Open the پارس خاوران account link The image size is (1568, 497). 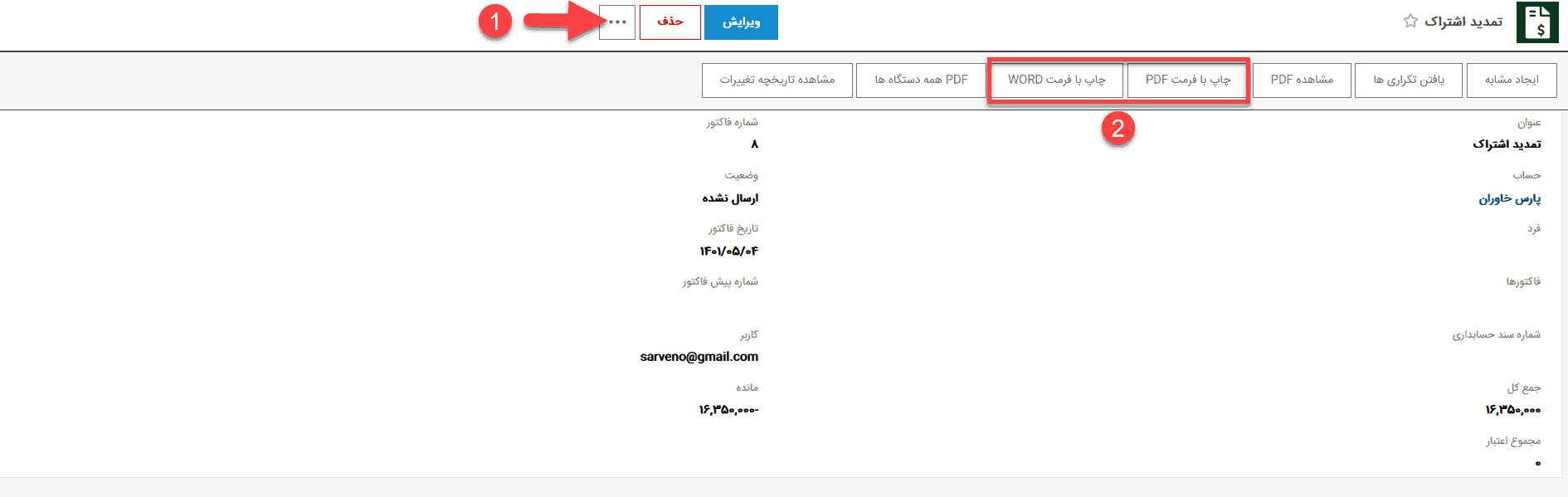click(1509, 198)
